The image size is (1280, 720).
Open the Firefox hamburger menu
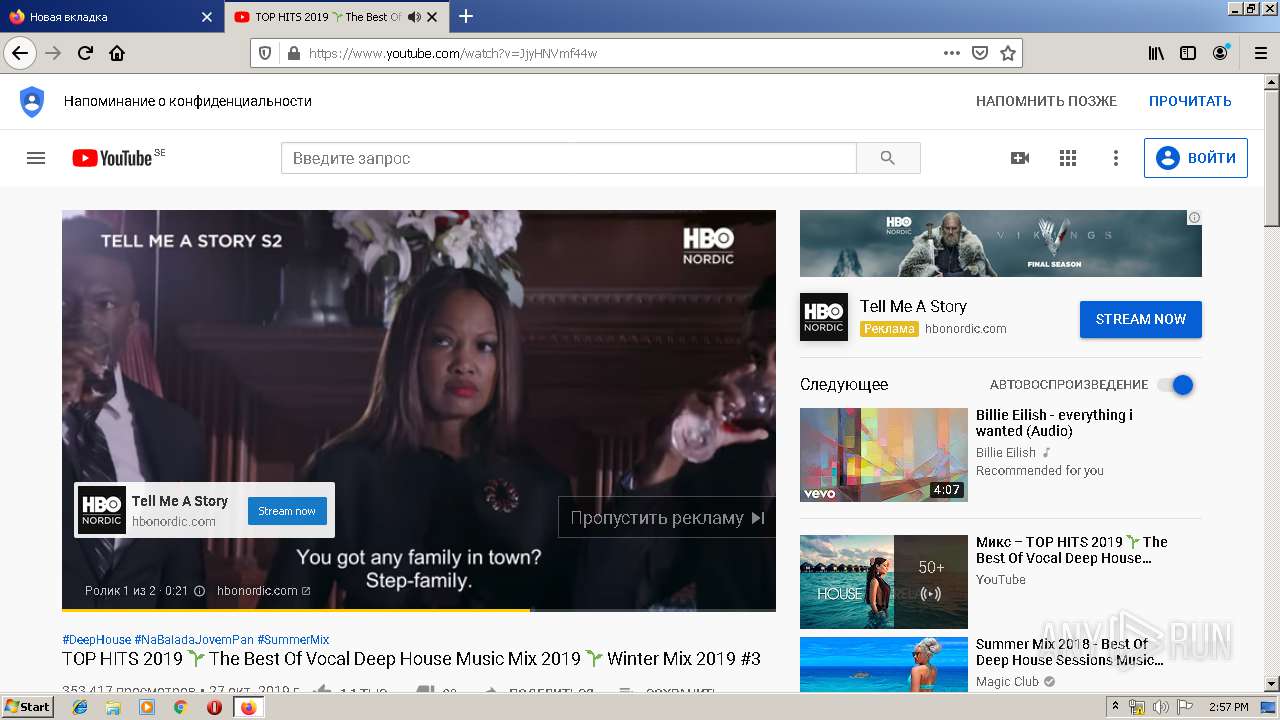tap(1259, 53)
